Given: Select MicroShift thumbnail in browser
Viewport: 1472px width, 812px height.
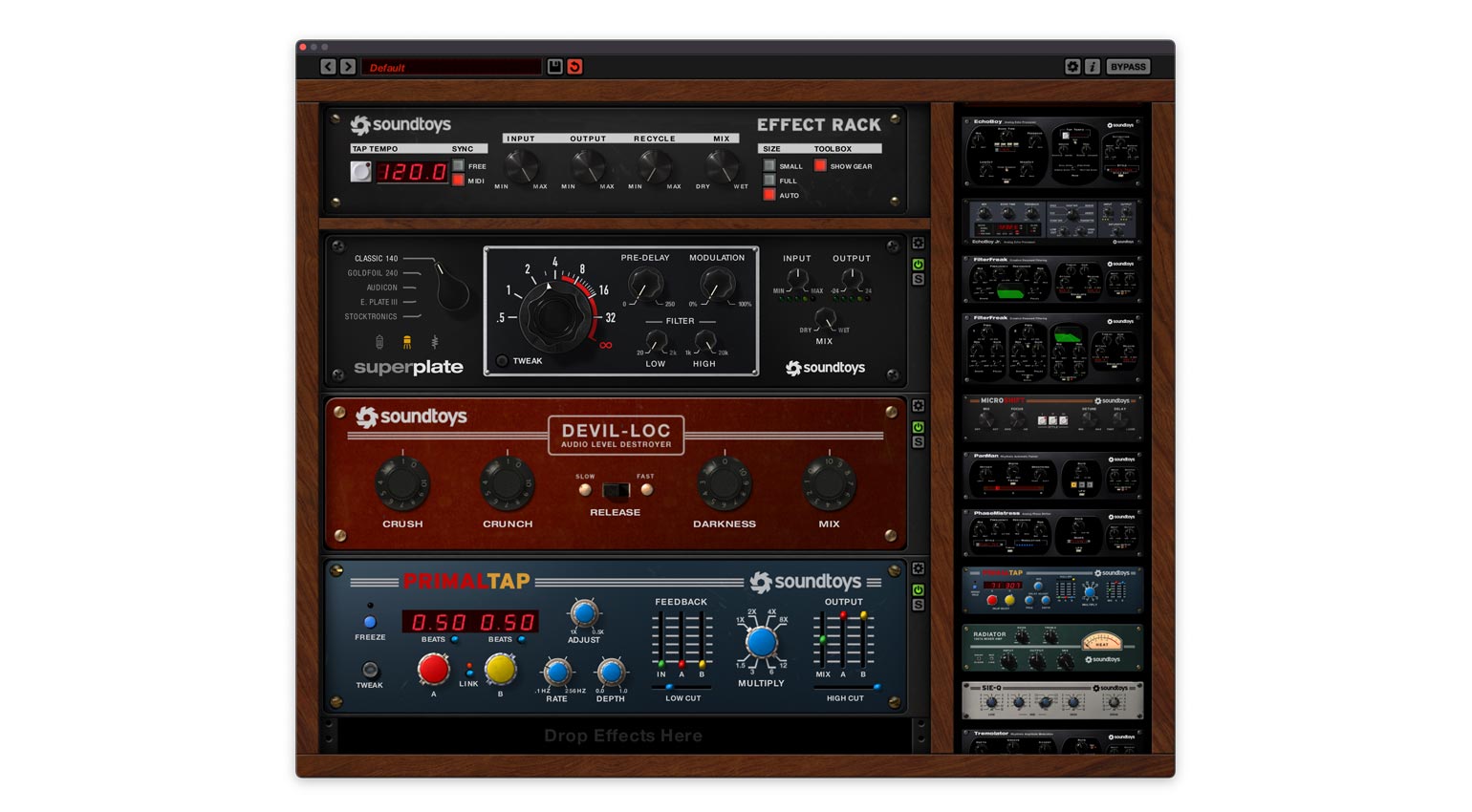Looking at the screenshot, I should (1052, 417).
